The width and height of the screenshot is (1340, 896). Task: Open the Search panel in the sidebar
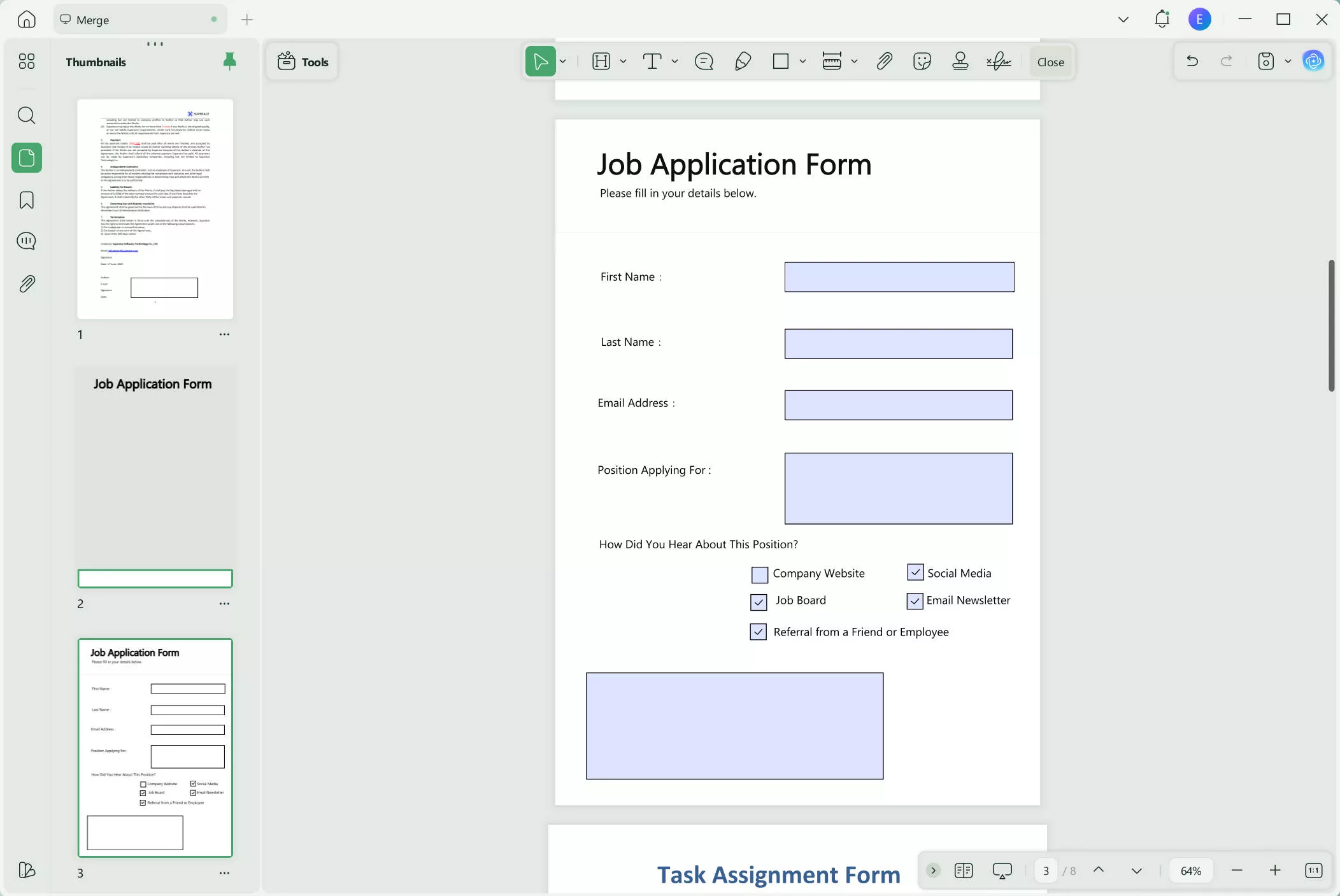(x=26, y=115)
